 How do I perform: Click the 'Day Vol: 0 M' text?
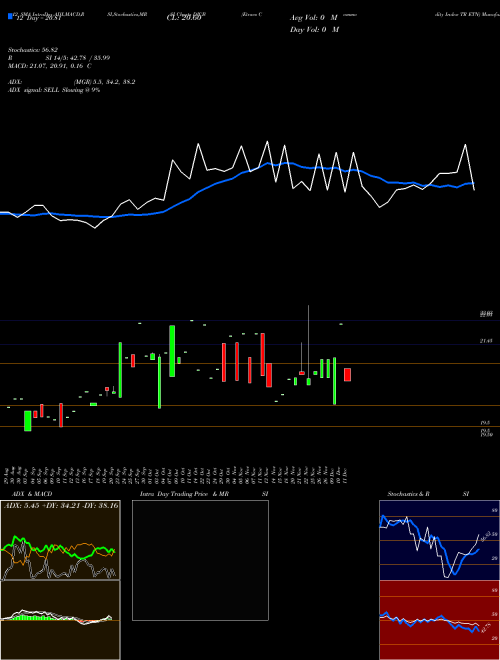click(x=314, y=29)
